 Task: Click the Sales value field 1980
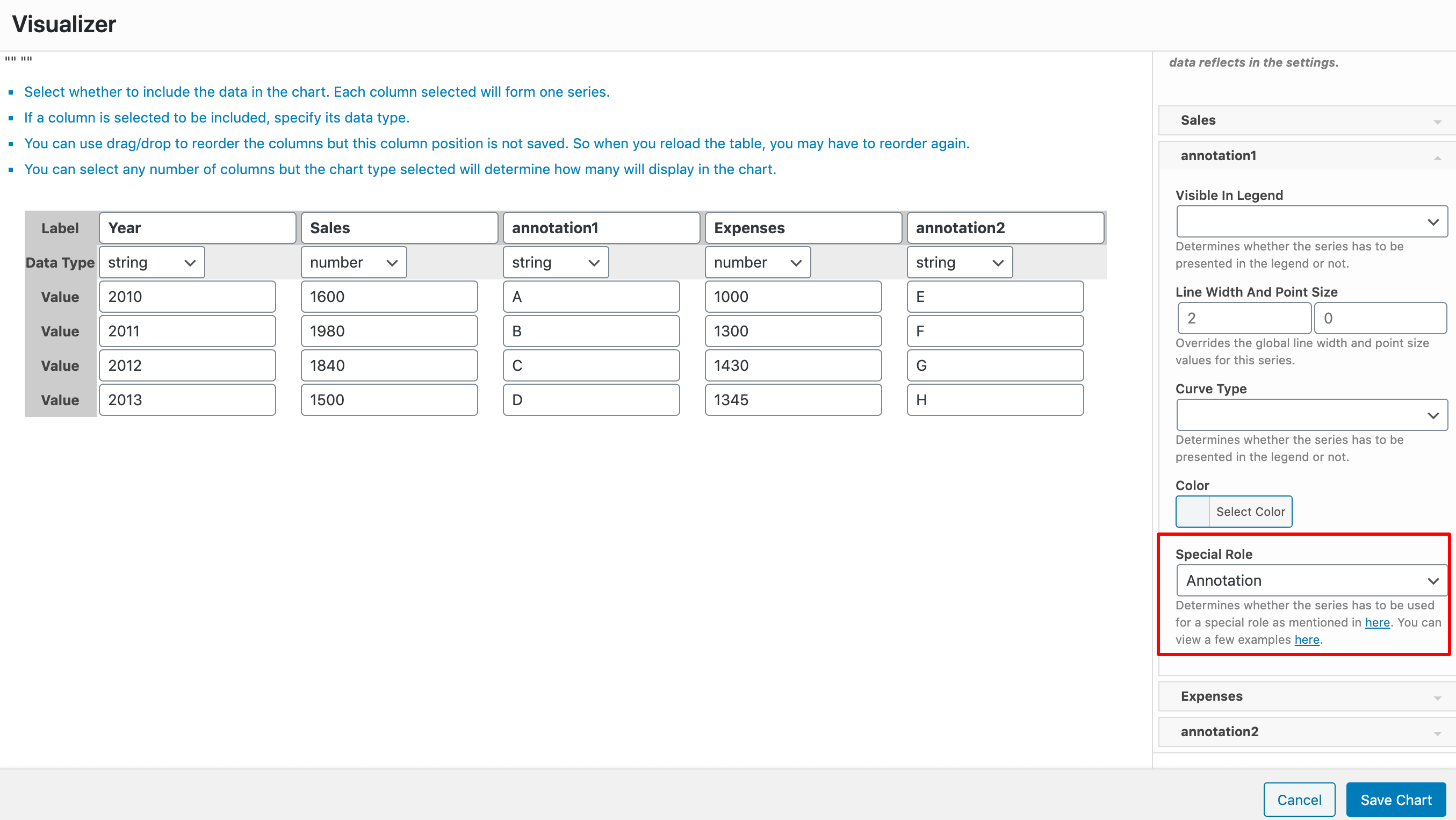coord(389,331)
